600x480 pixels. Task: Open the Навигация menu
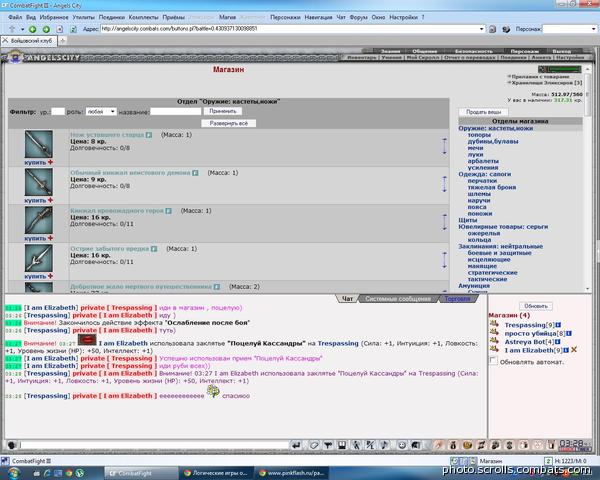(x=318, y=17)
